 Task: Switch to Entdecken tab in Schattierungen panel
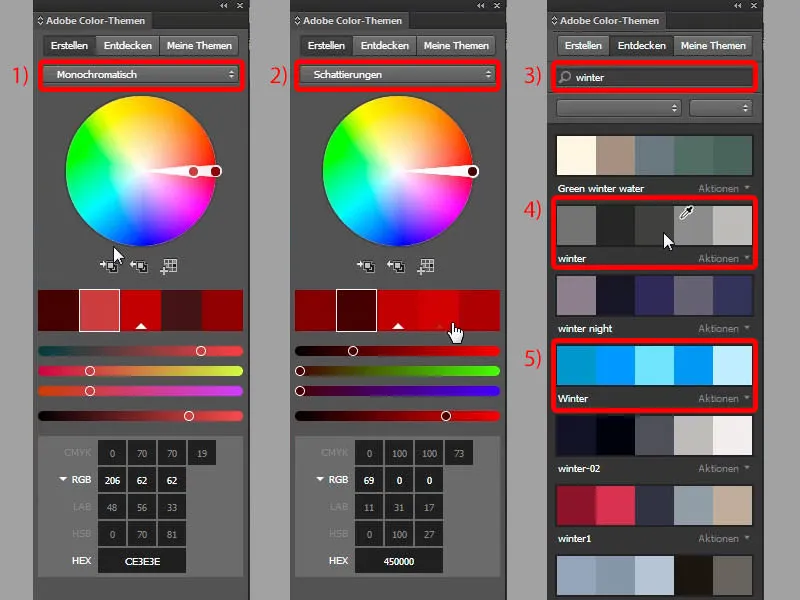click(x=385, y=45)
